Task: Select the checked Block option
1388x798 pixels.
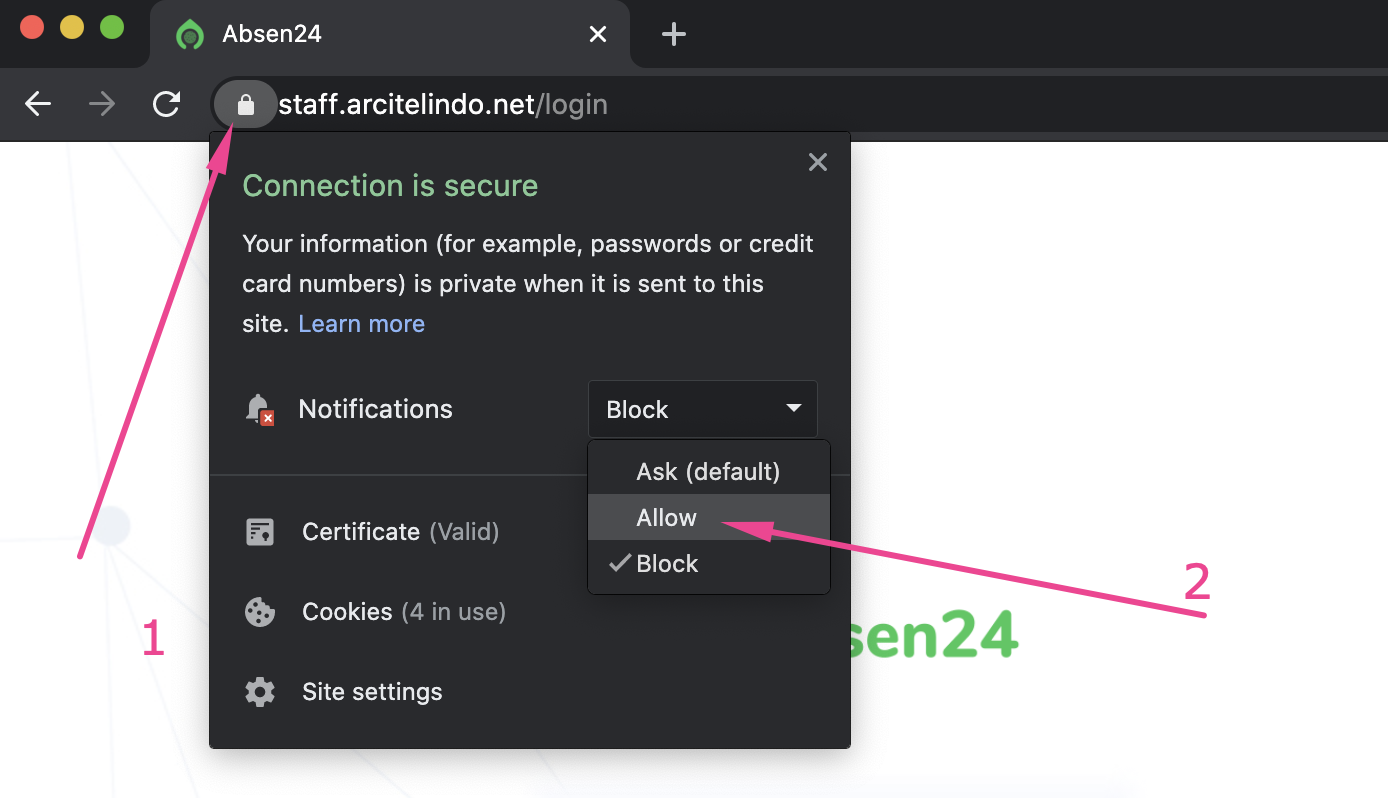Action: (667, 564)
